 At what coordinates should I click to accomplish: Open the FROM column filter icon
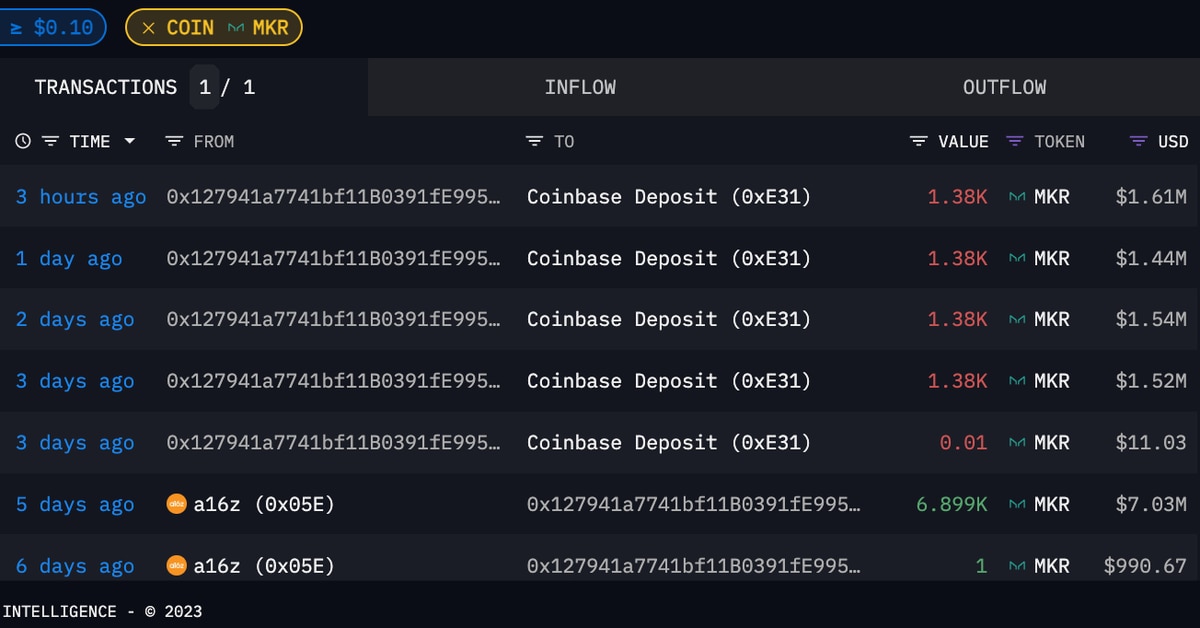tap(174, 142)
